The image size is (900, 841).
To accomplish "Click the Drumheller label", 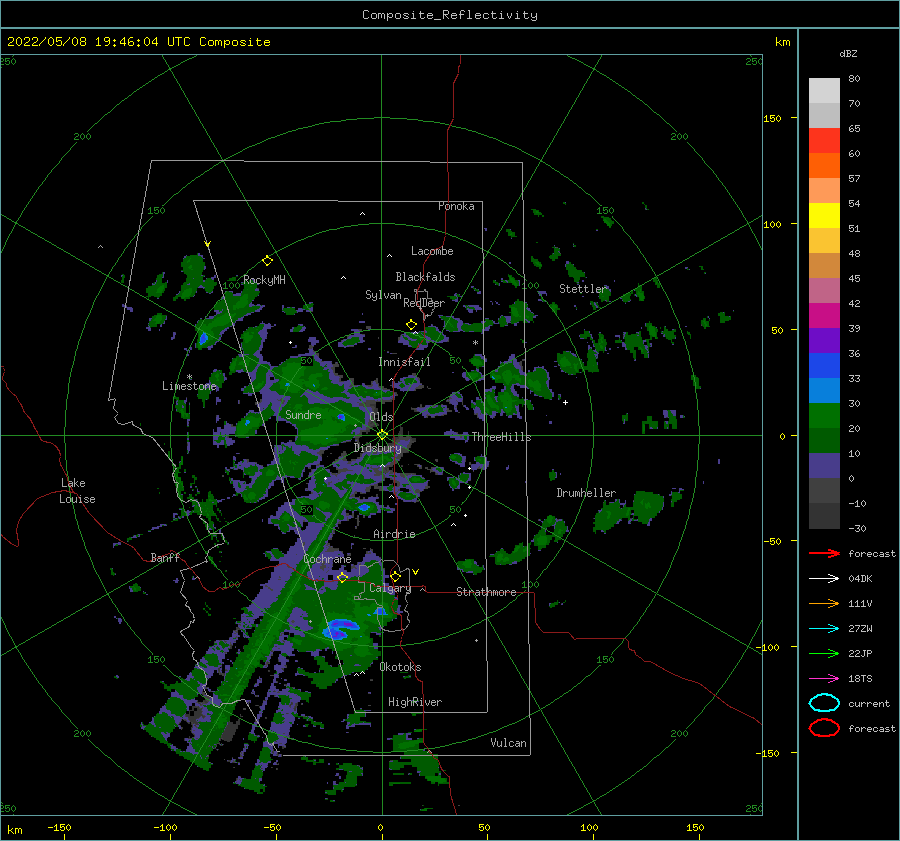I will tap(586, 493).
